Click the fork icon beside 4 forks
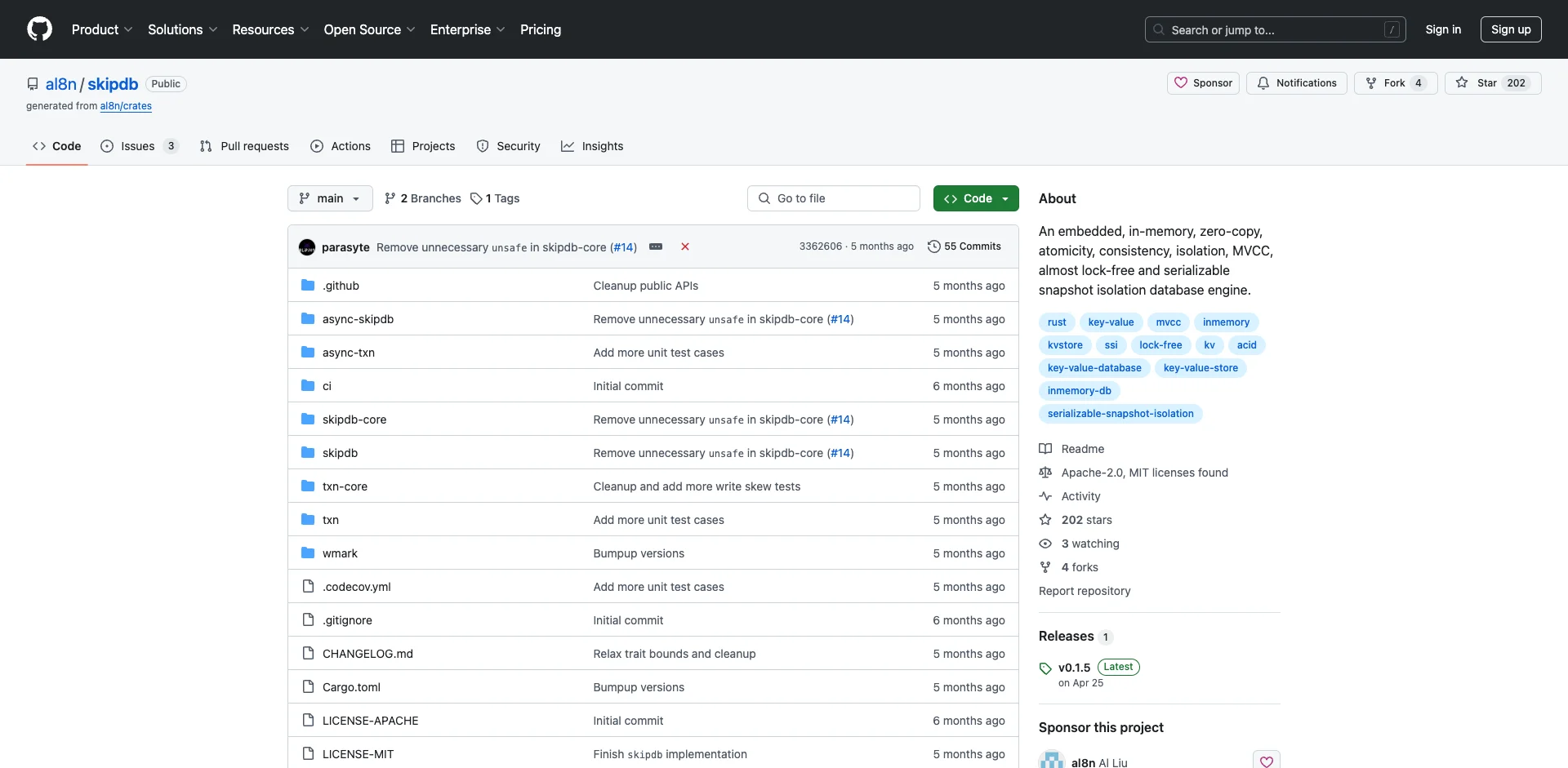 (x=1045, y=567)
